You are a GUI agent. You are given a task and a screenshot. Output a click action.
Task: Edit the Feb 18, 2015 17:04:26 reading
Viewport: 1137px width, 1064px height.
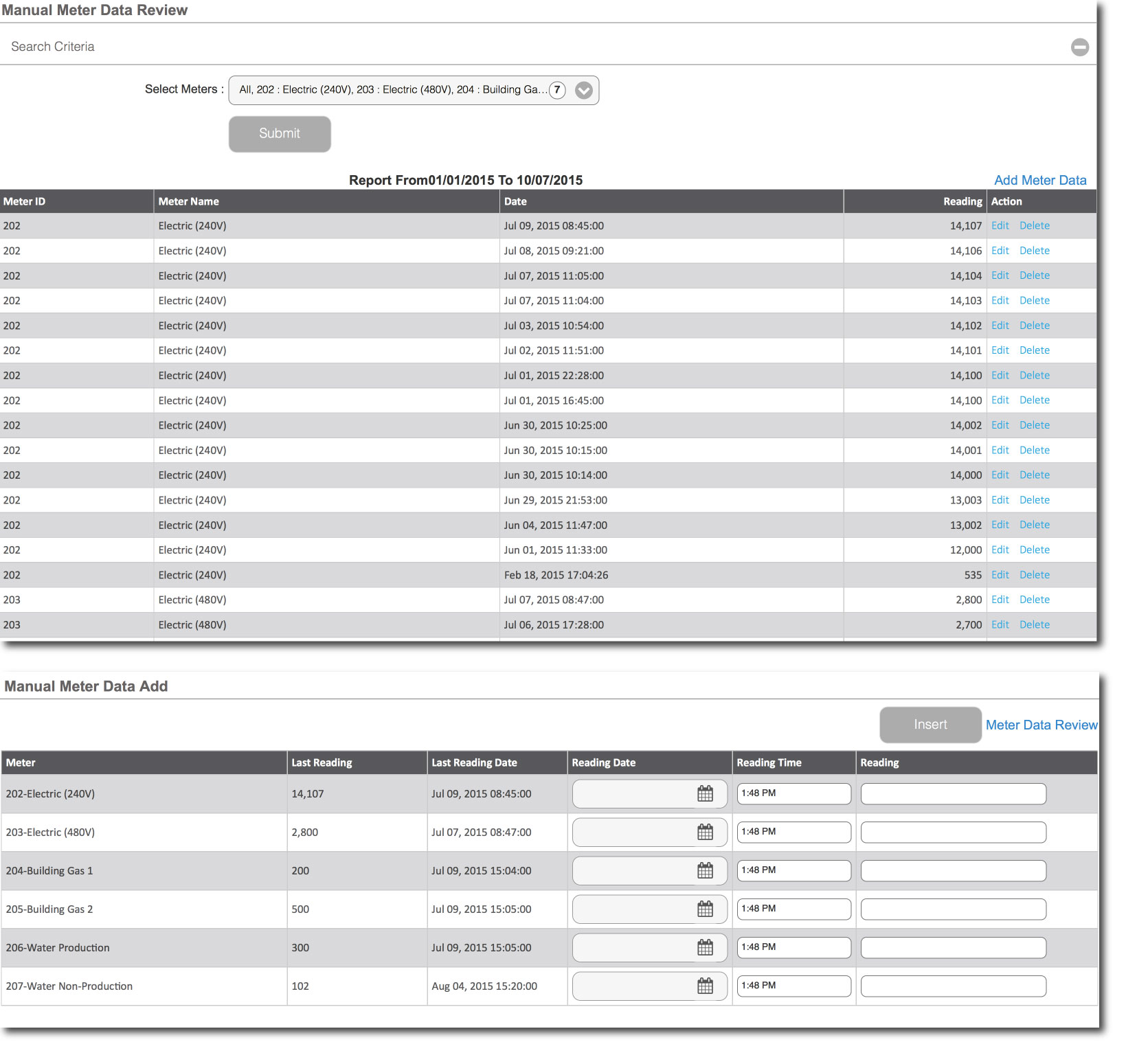1000,575
